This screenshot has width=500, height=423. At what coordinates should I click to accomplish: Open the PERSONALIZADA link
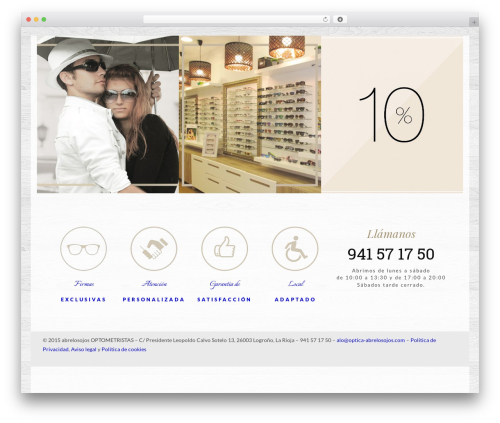pyautogui.click(x=154, y=300)
